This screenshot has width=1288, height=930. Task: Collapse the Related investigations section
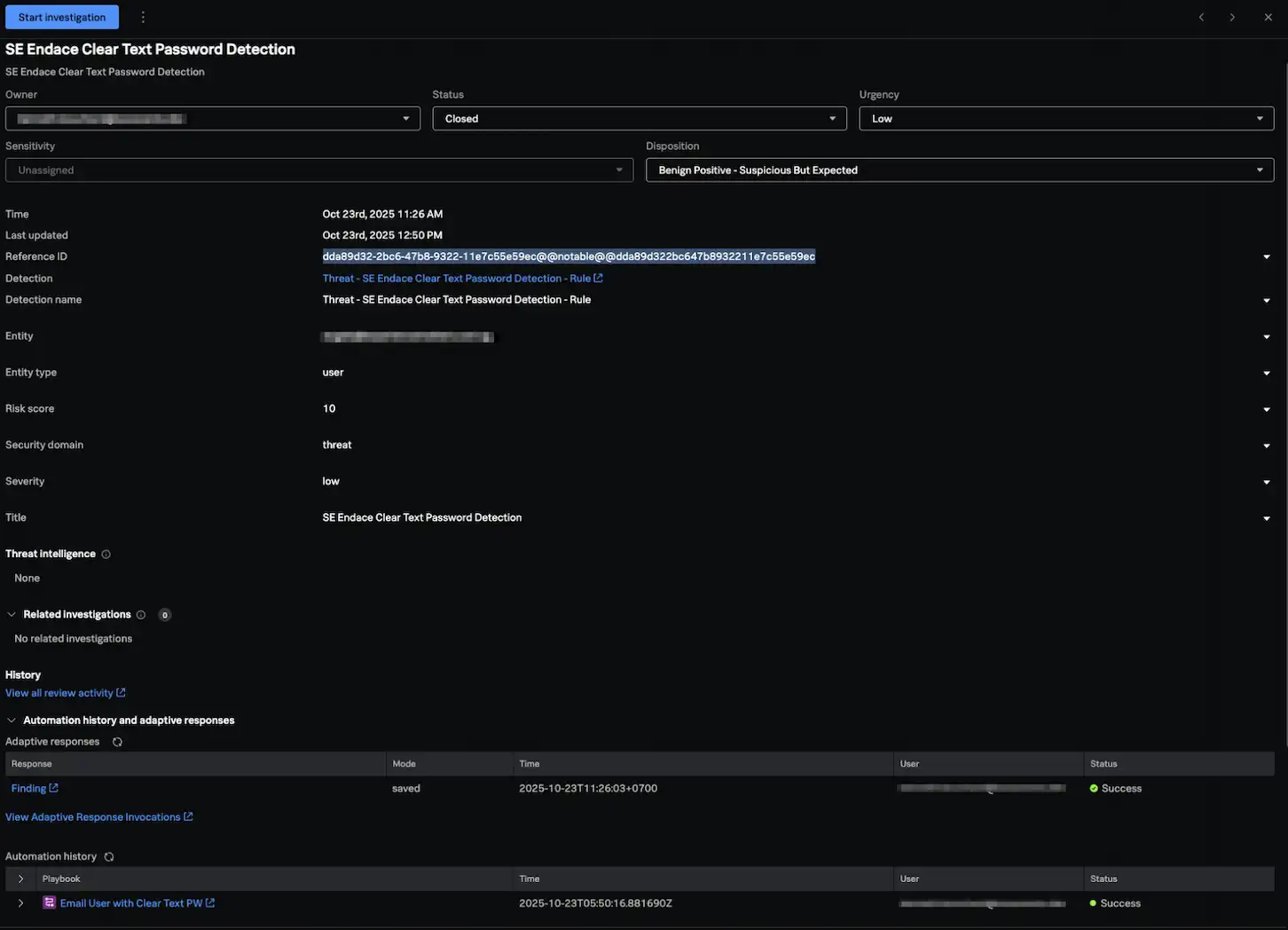coord(11,612)
